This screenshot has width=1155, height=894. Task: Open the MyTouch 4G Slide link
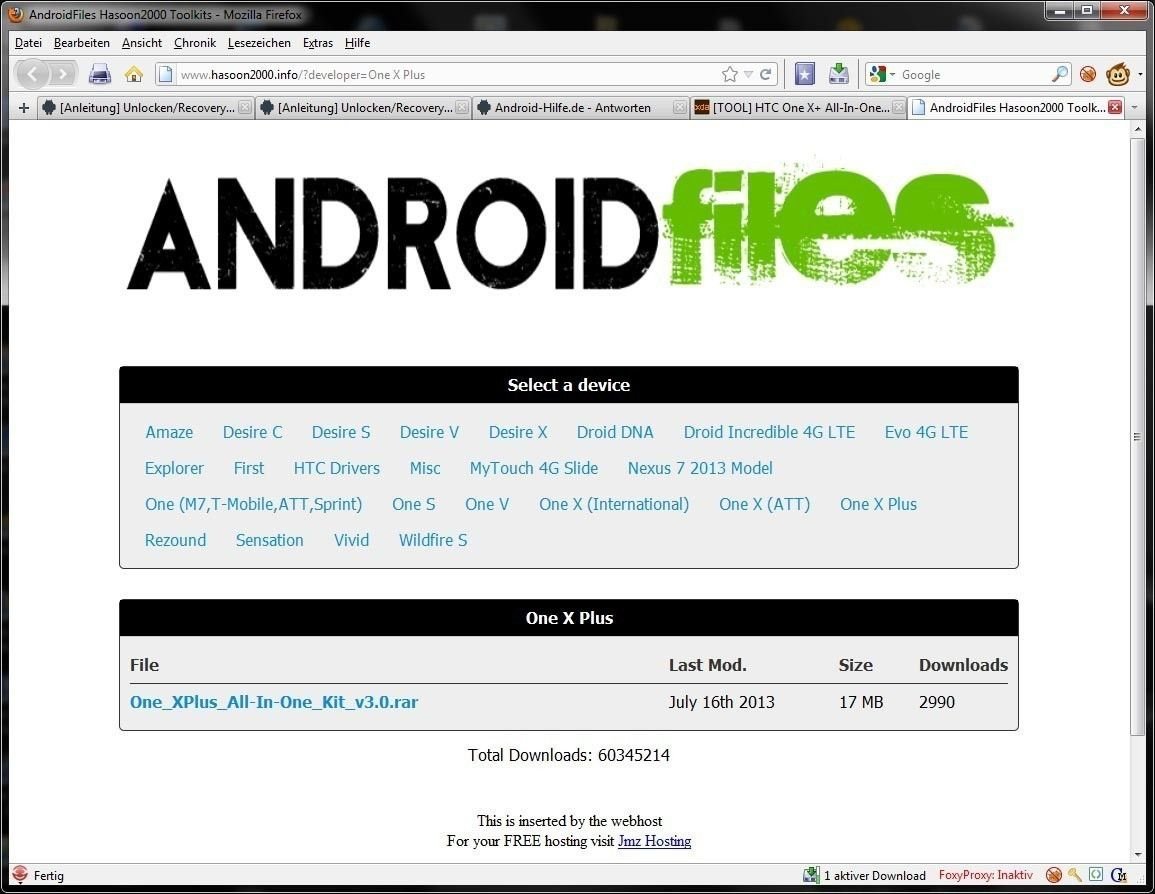pos(534,468)
